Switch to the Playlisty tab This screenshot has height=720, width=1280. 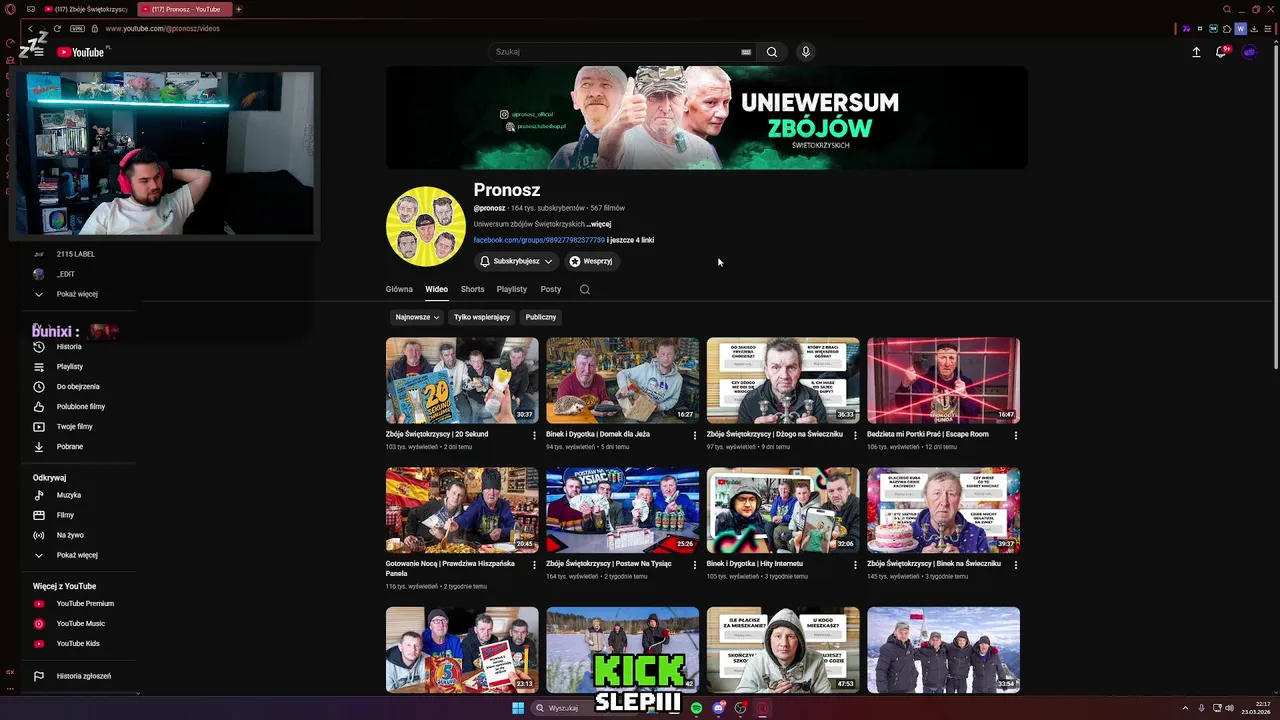(511, 289)
